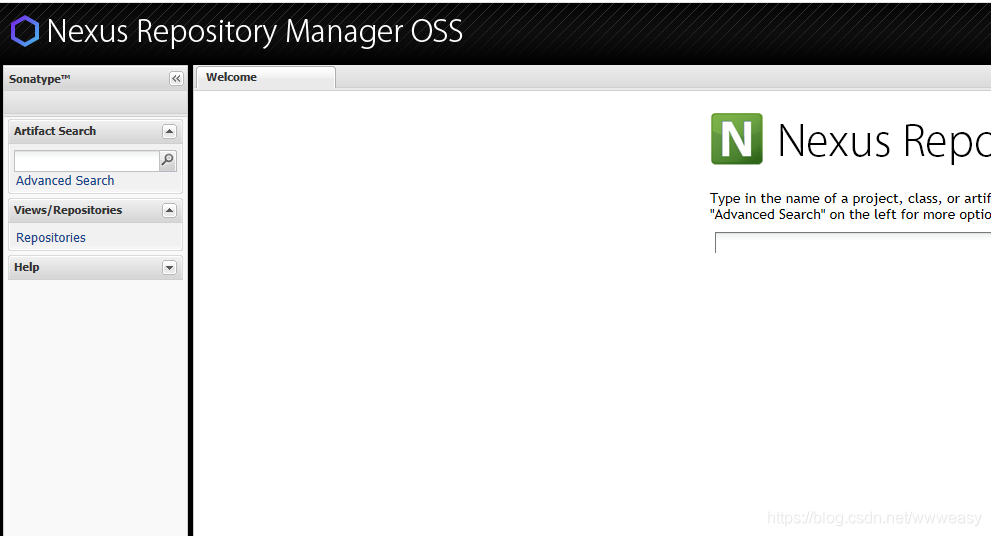
Task: Click the Help header label
Action: pyautogui.click(x=27, y=267)
